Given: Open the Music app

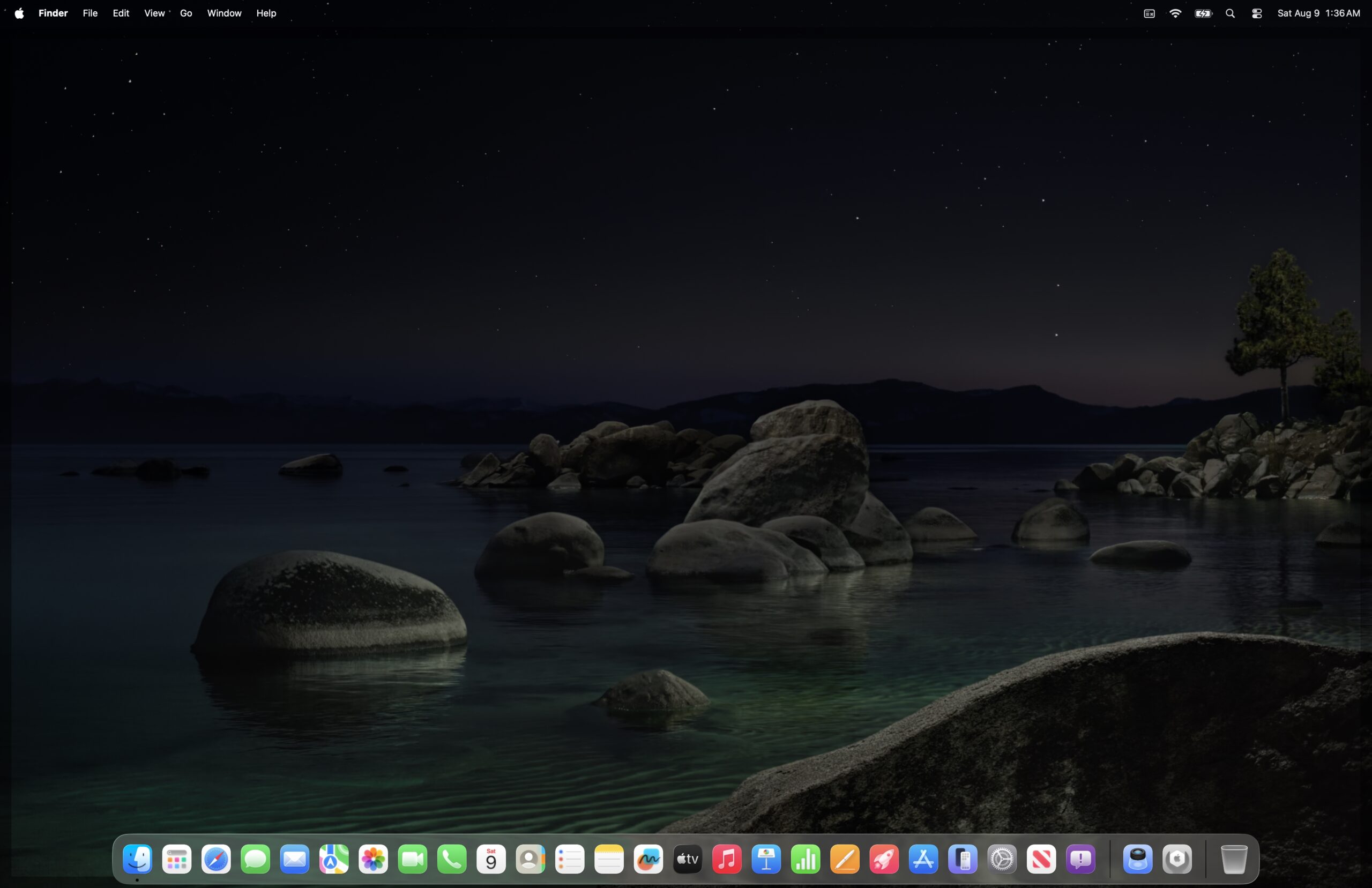Looking at the screenshot, I should coord(727,860).
